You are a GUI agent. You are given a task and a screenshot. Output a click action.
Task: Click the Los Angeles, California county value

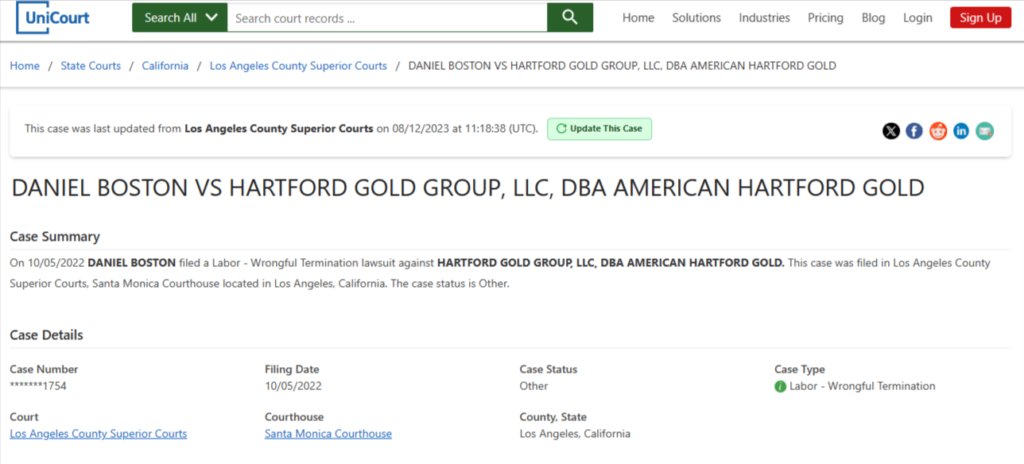click(575, 433)
